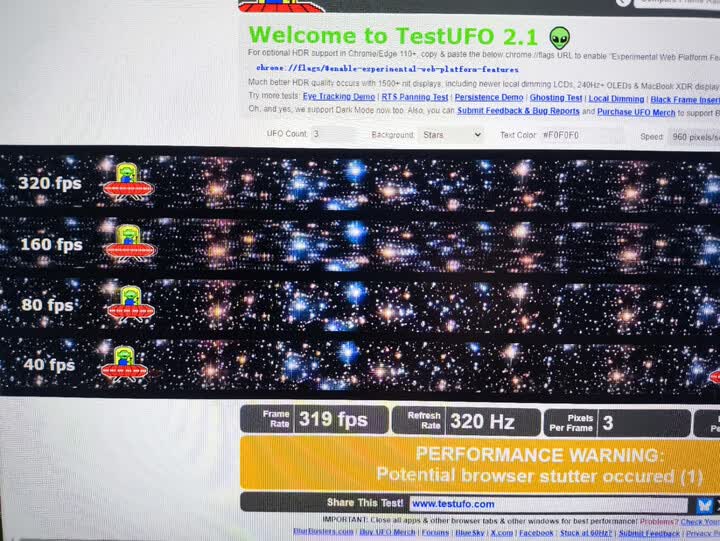Click the 80 fps row label
Image resolution: width=720 pixels, height=541 pixels.
pyautogui.click(x=47, y=305)
